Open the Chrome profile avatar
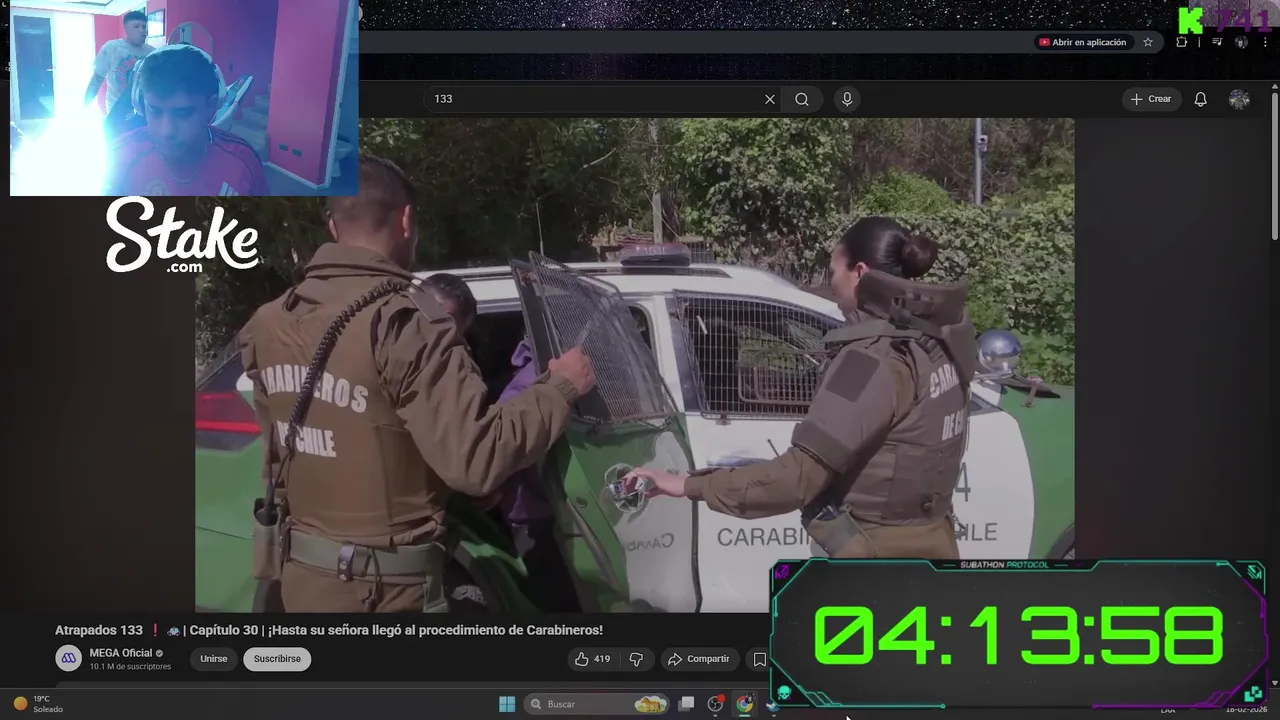Screen dimensions: 1280x720 1241,42
